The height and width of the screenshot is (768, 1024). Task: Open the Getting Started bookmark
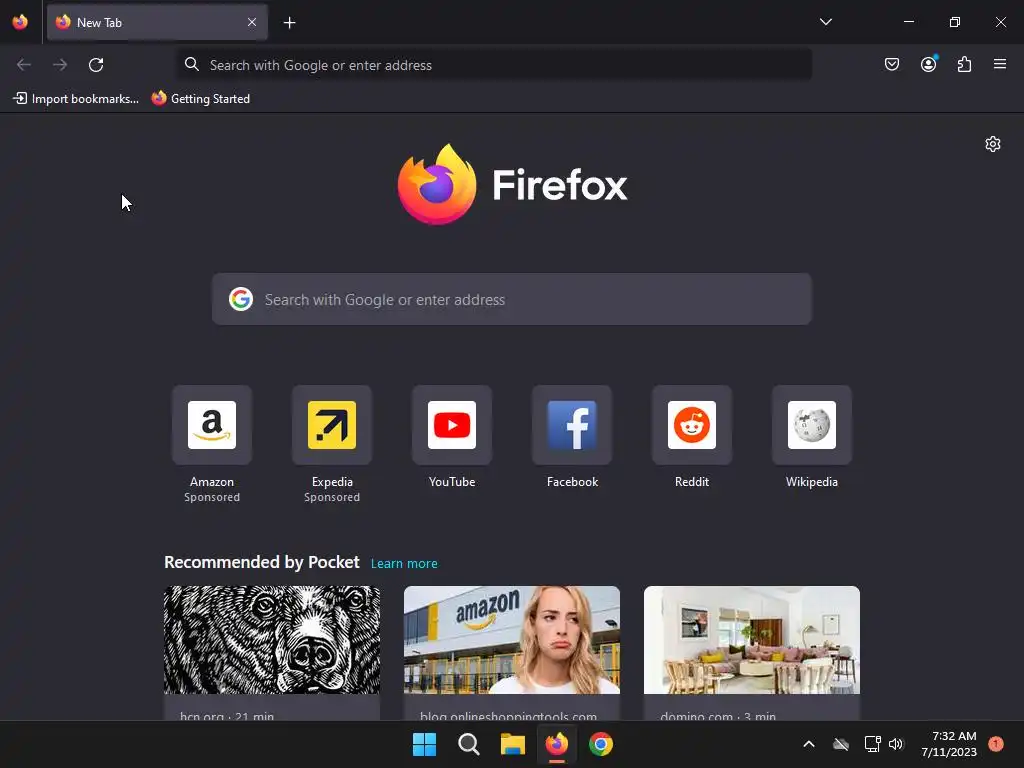point(200,99)
